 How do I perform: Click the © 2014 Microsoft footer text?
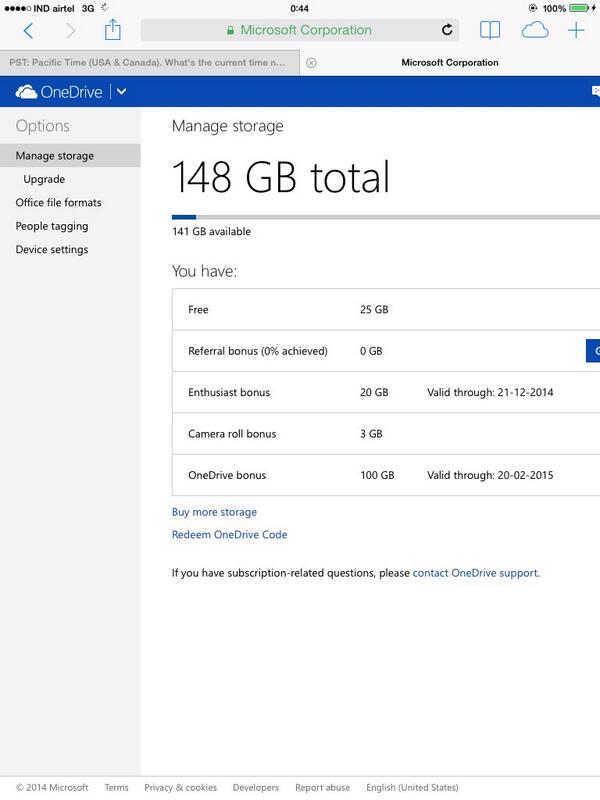click(52, 787)
